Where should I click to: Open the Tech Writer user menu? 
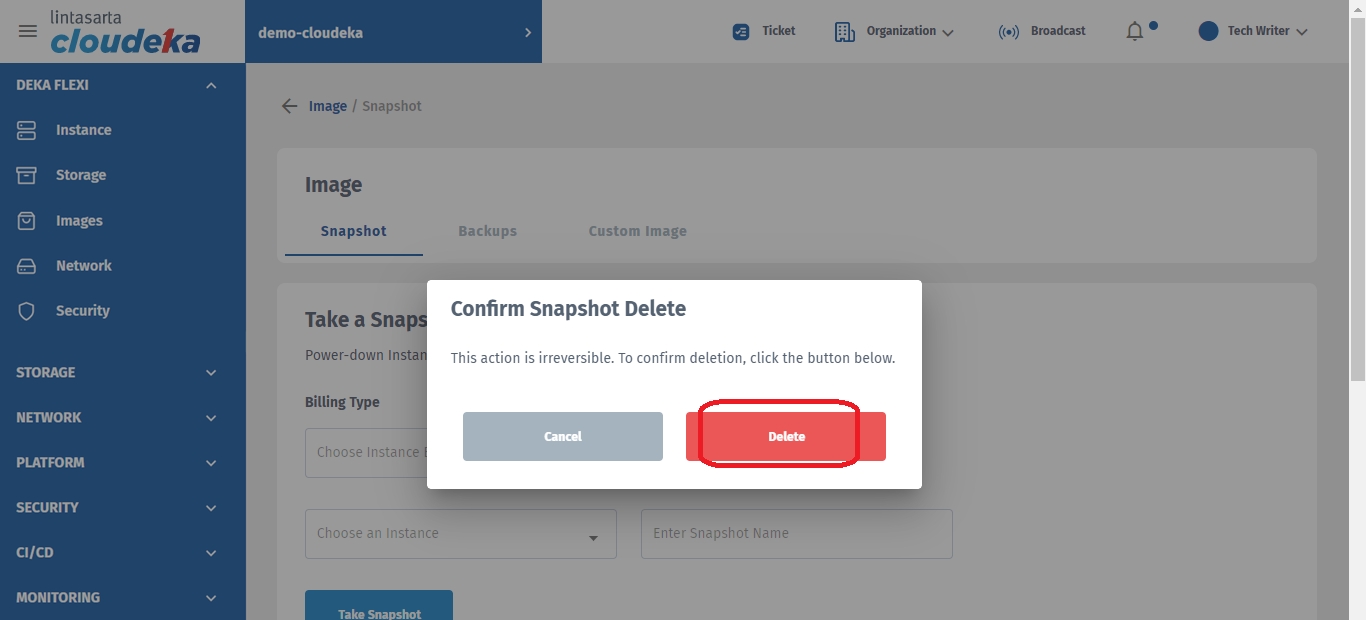click(x=1253, y=31)
